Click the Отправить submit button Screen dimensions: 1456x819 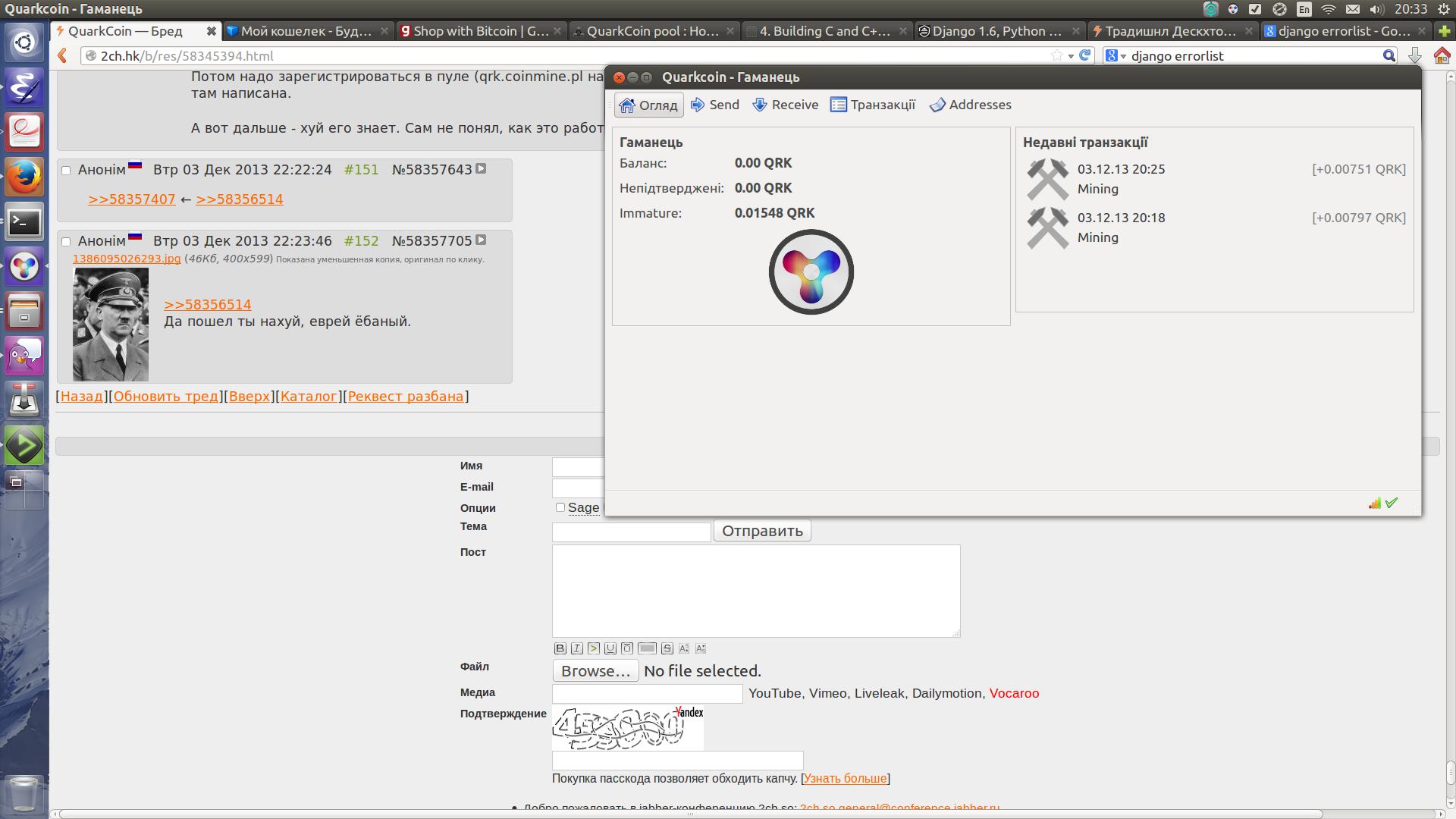point(762,531)
